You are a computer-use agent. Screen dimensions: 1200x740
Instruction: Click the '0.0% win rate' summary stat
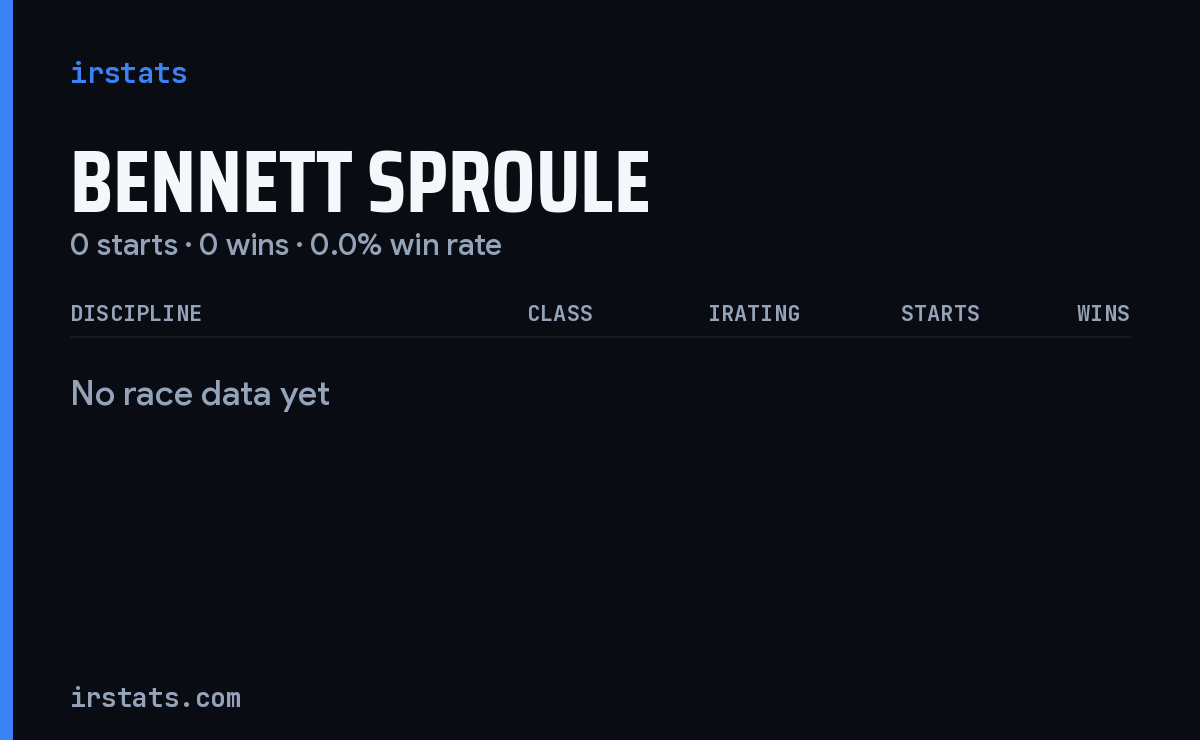tap(406, 244)
